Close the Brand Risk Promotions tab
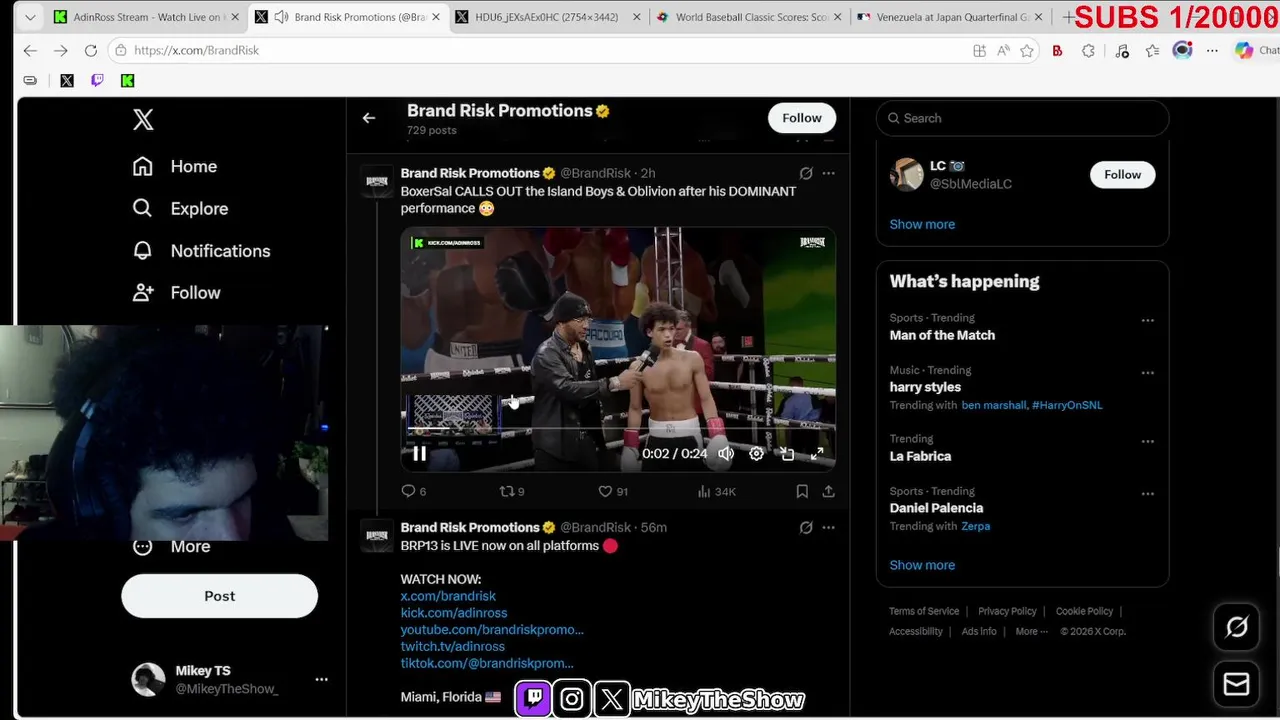 click(436, 17)
